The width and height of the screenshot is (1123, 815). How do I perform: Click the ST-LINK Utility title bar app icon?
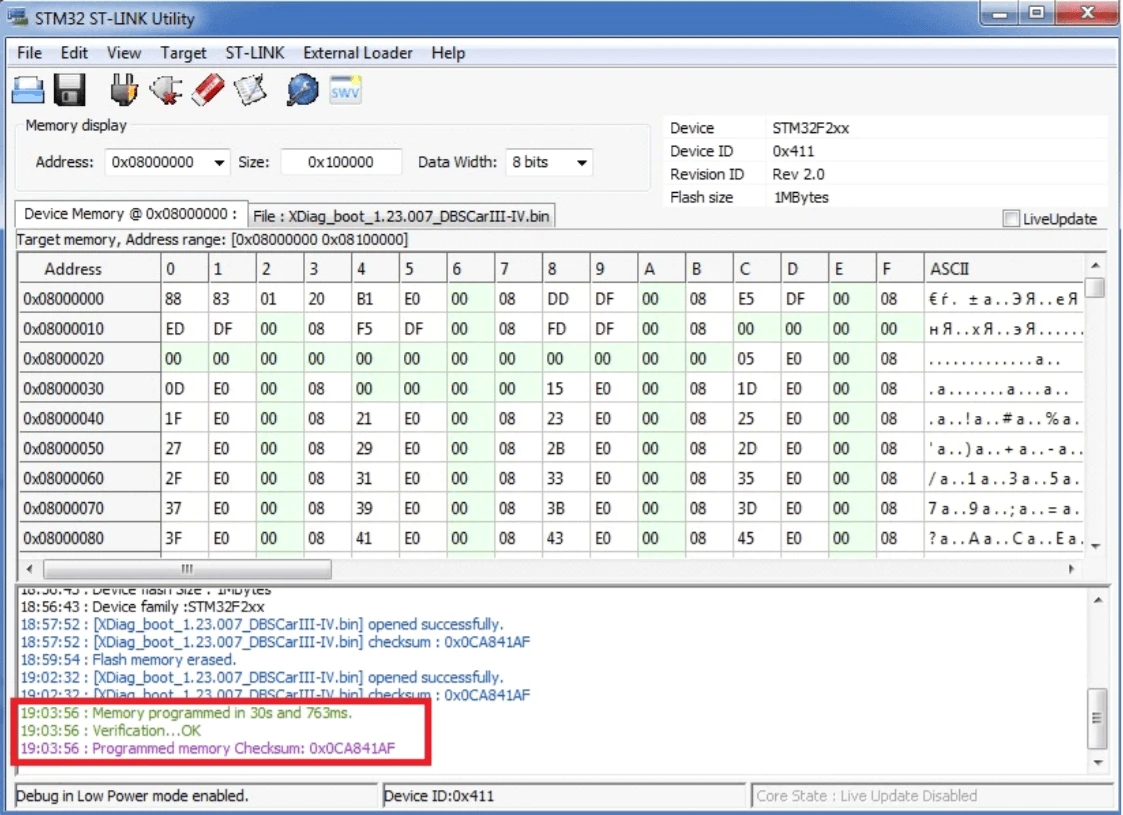click(17, 17)
